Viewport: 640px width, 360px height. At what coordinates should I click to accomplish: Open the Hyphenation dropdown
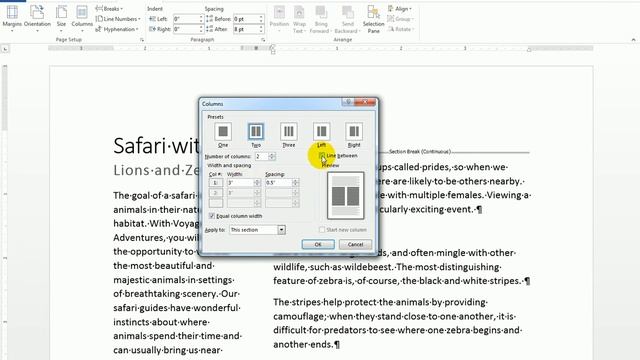117,29
